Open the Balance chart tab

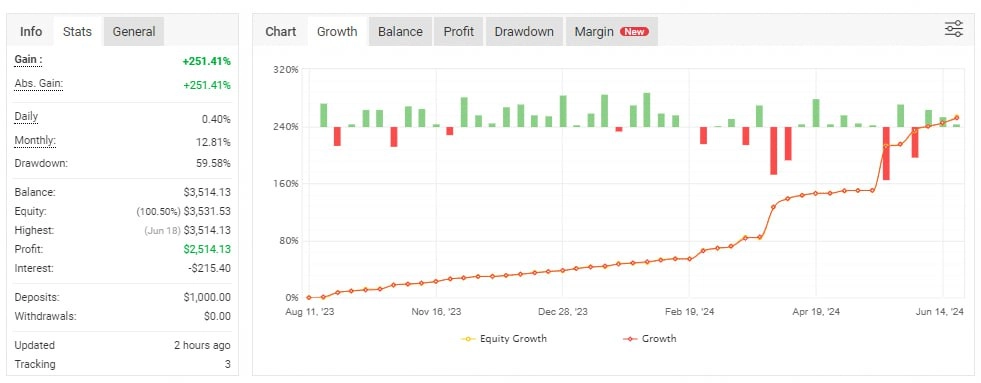click(x=400, y=31)
